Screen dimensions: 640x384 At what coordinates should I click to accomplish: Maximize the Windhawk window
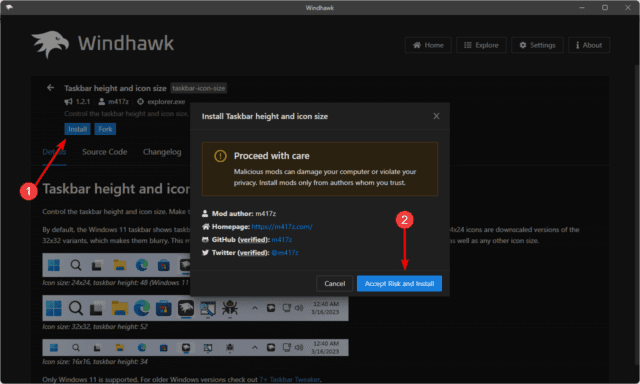[605, 7]
